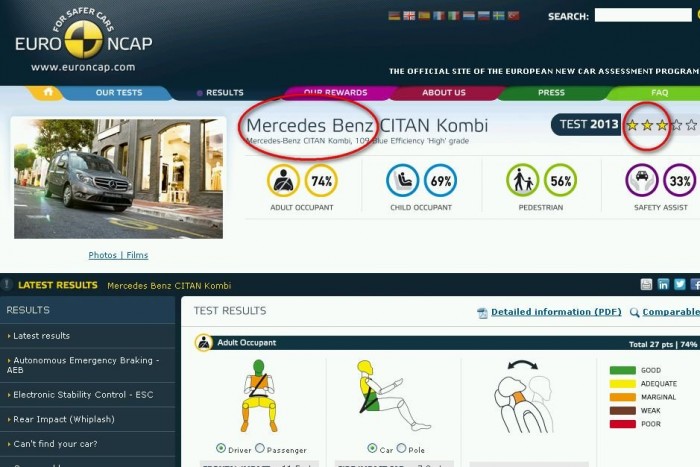Click the Pedestrian rating icon
700x467 pixels.
523,181
